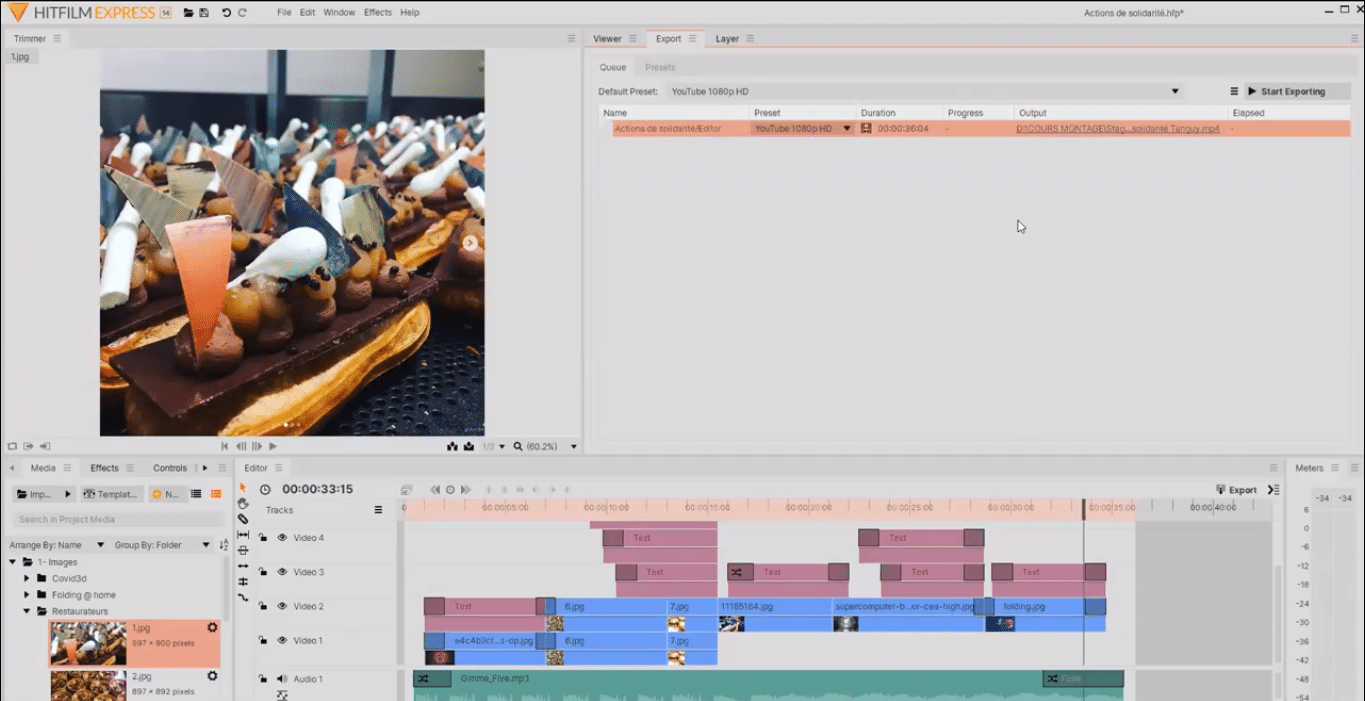The width and height of the screenshot is (1365, 701).
Task: Open a project with the folder icon
Action: 188,13
